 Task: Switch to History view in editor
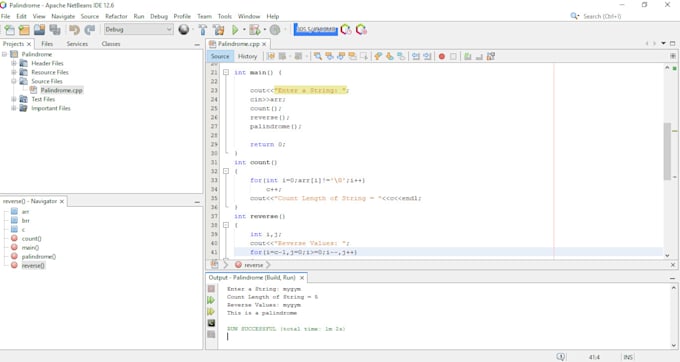(248, 56)
